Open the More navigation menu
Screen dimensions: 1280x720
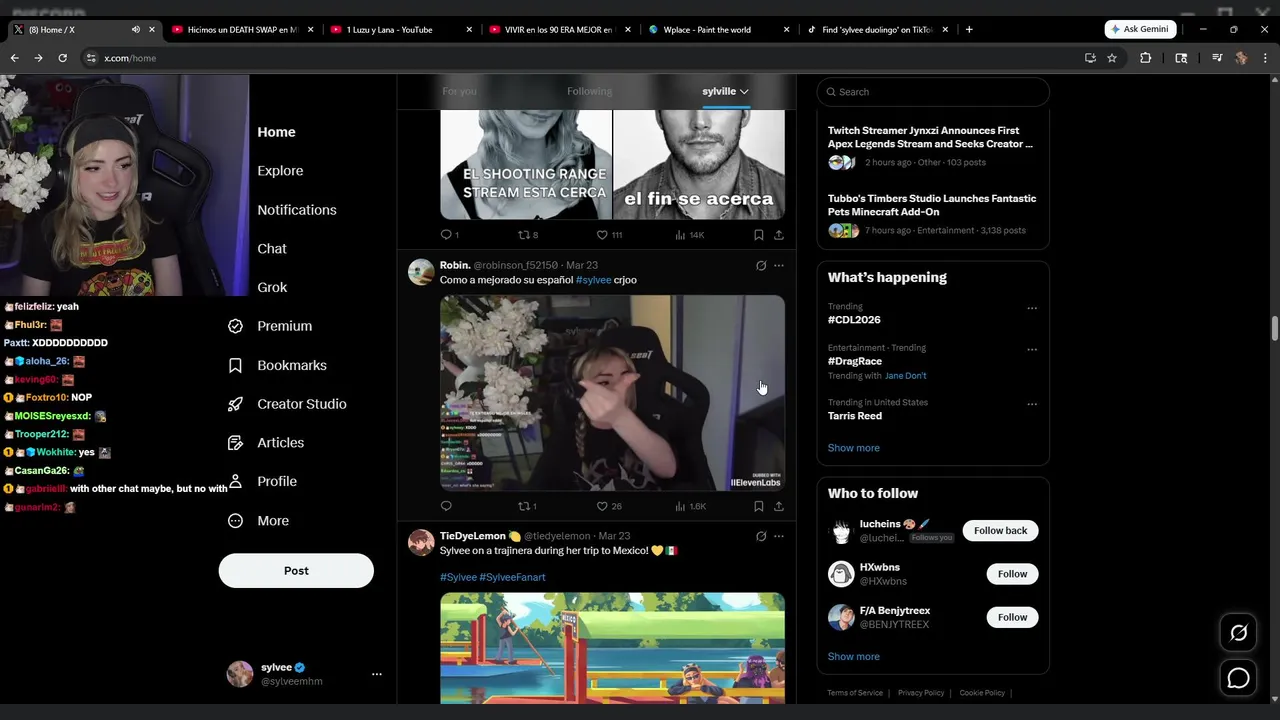click(259, 521)
